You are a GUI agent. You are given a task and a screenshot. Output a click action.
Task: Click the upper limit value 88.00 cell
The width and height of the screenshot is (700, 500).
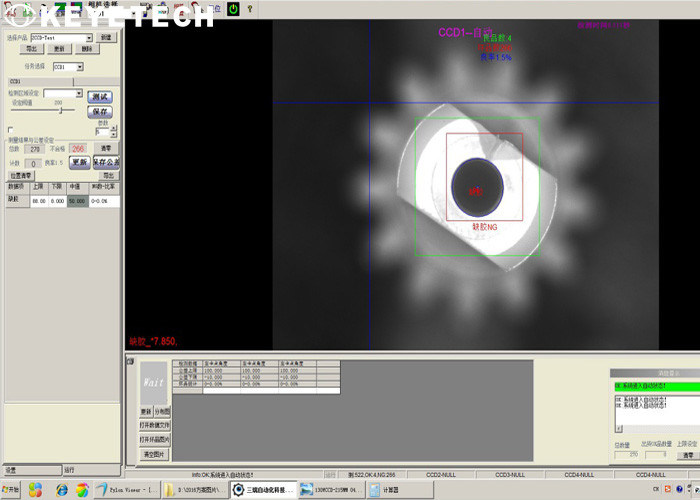click(40, 200)
